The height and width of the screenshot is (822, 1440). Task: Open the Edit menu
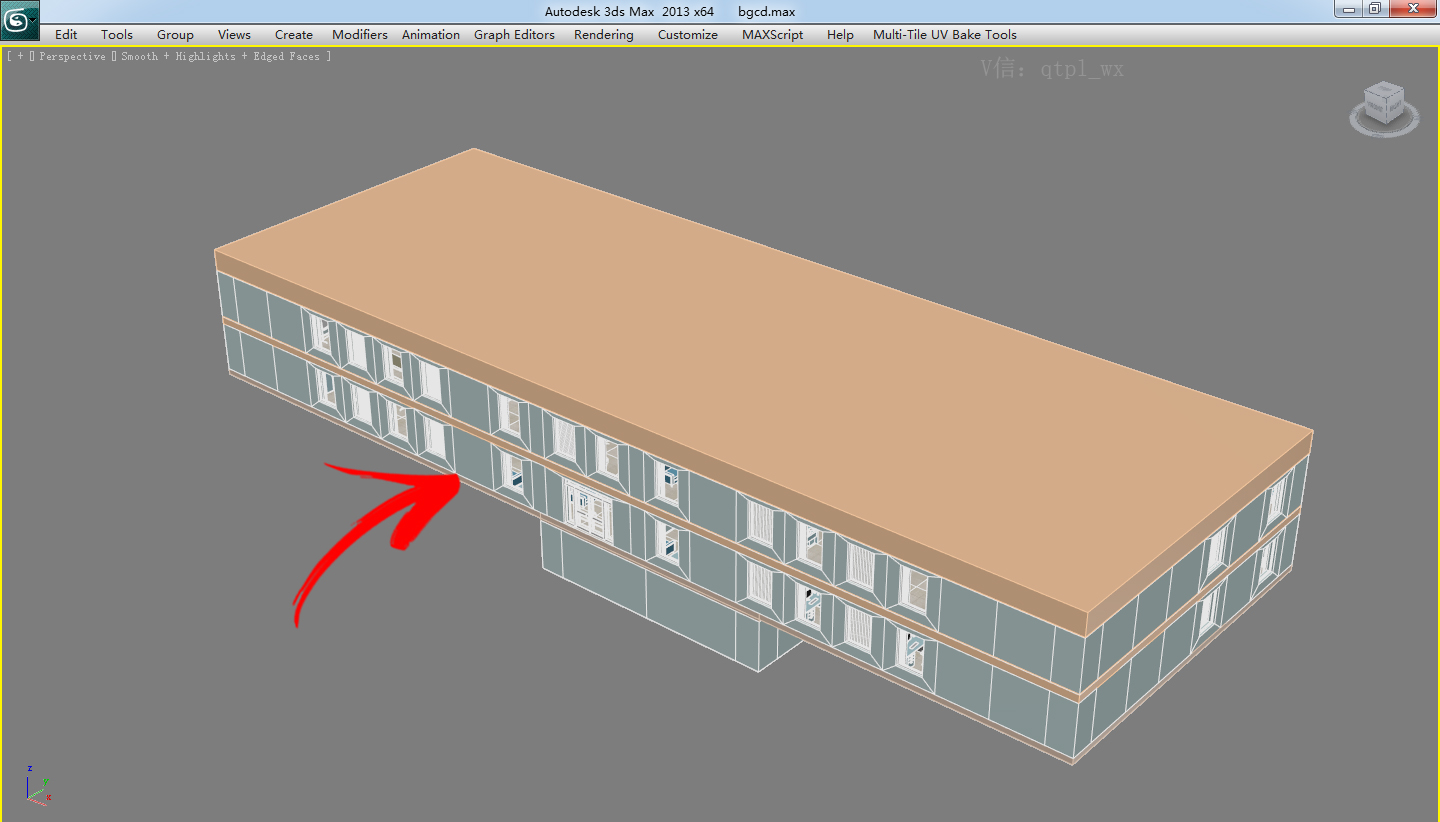tap(66, 34)
